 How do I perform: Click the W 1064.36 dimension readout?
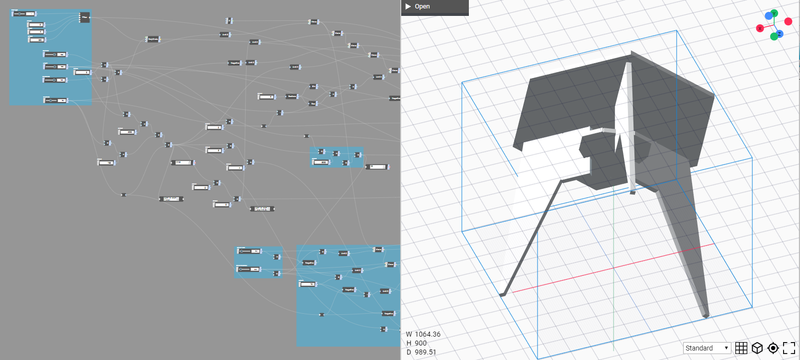(x=423, y=335)
